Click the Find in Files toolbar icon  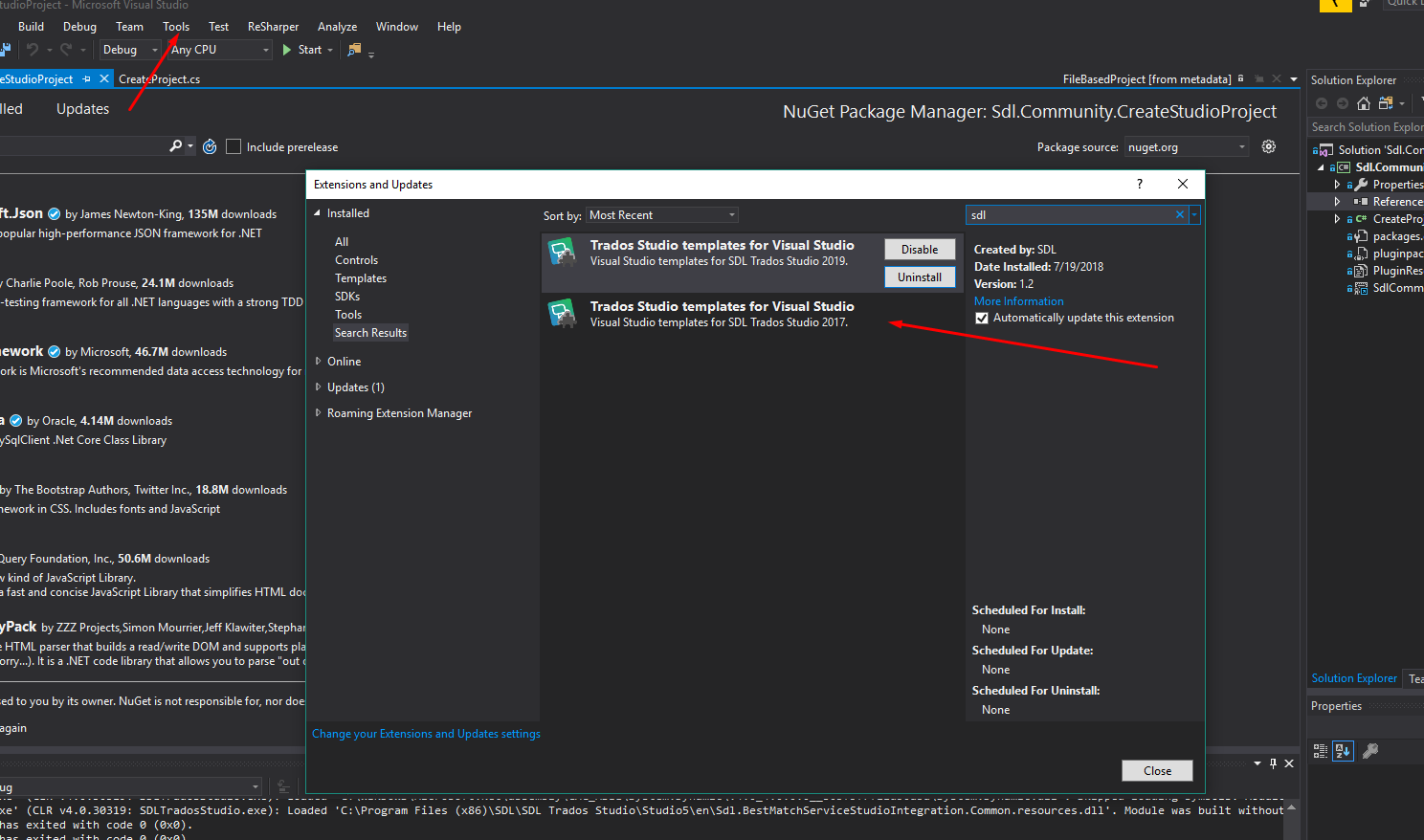tap(354, 50)
